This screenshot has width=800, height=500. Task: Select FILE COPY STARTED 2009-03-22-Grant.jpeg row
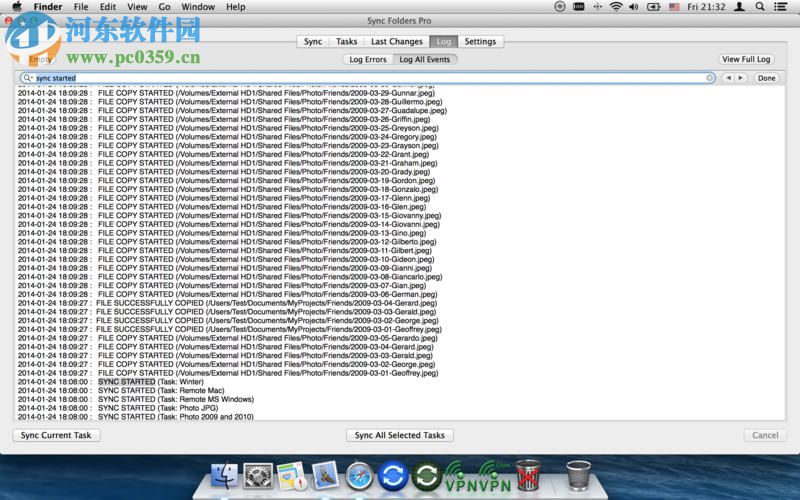[x=223, y=154]
